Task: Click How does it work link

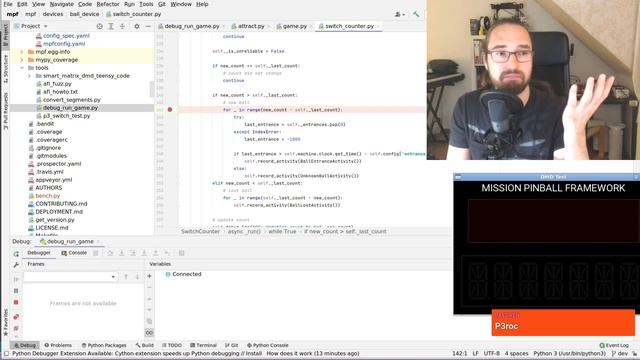Action: (x=290, y=353)
